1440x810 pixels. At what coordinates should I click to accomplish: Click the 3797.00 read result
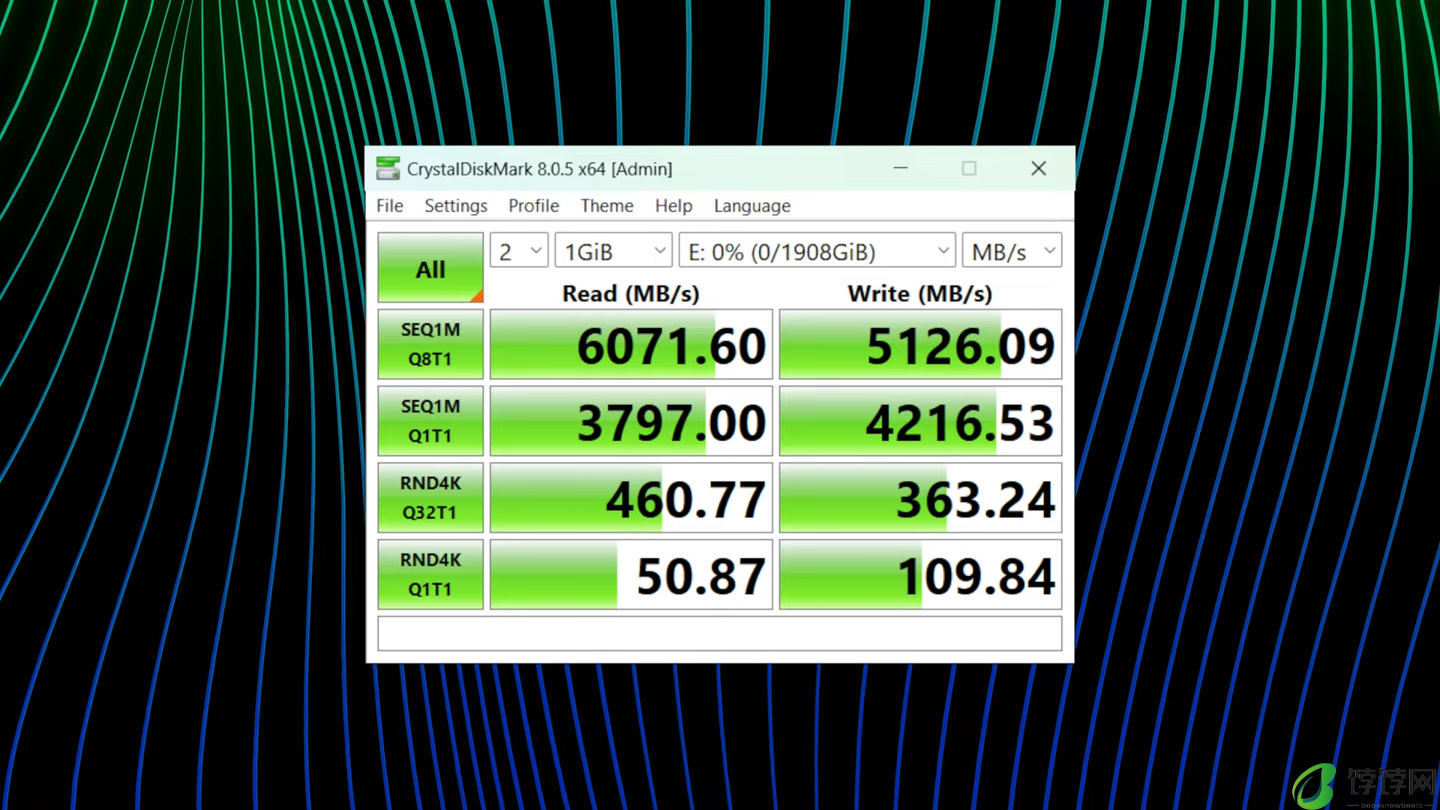(631, 422)
